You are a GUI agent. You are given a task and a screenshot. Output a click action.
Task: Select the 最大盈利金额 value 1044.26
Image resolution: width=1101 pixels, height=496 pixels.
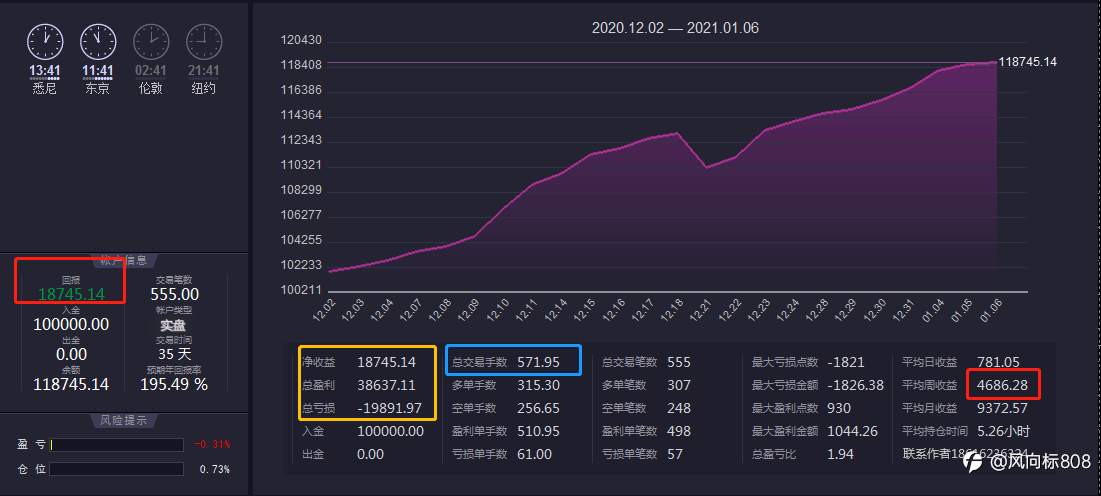852,431
